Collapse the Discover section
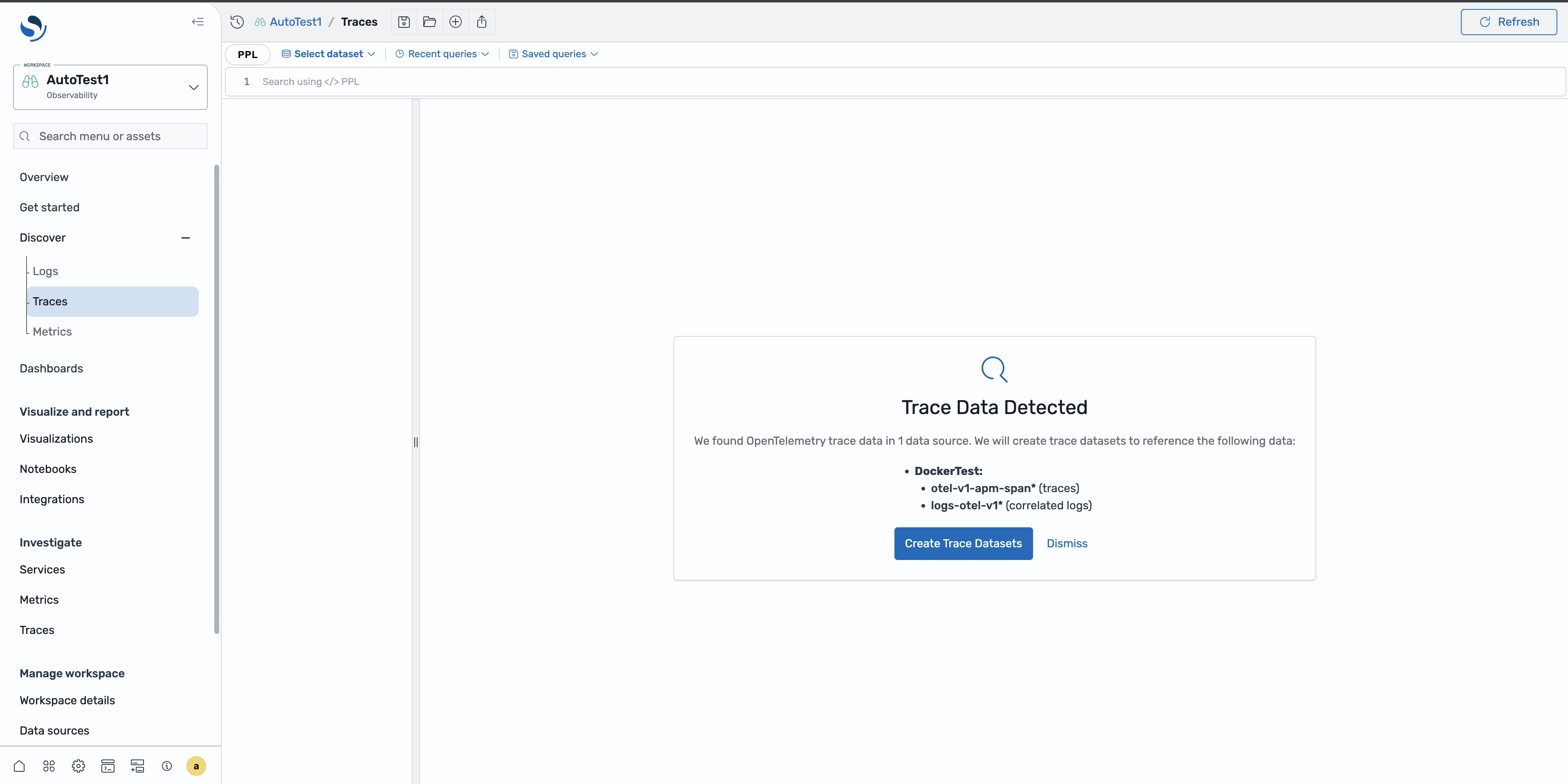 pyautogui.click(x=186, y=237)
